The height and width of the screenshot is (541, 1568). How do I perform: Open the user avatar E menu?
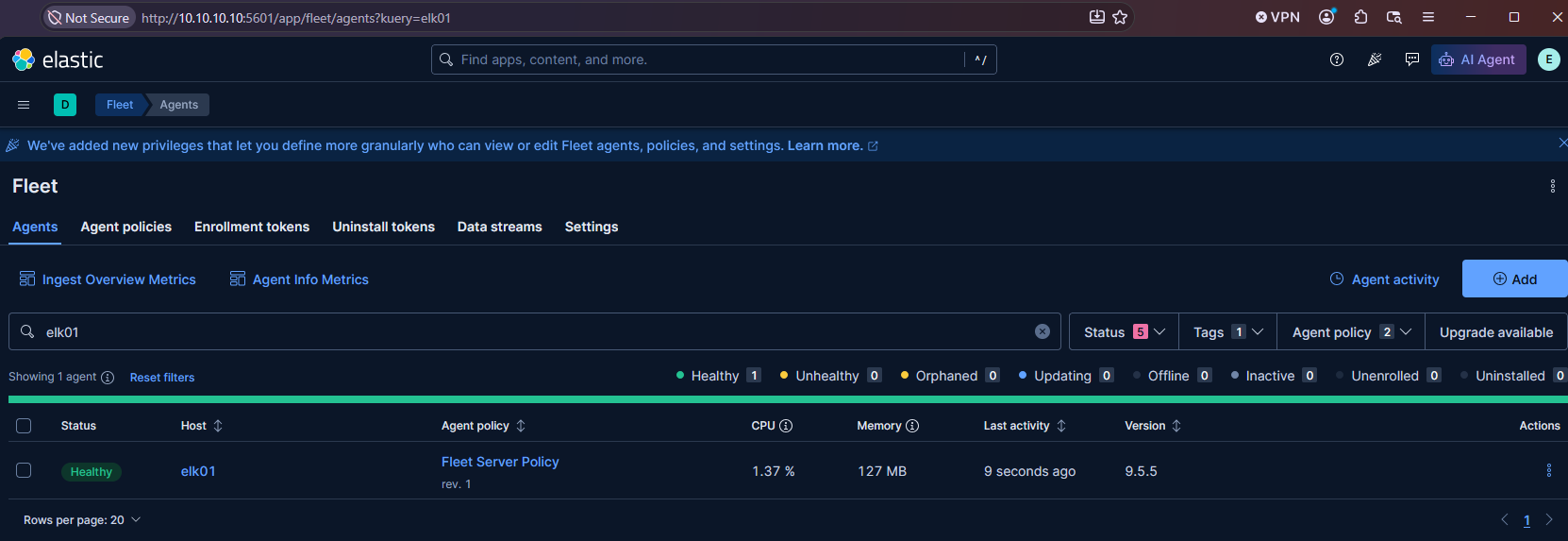1548,59
